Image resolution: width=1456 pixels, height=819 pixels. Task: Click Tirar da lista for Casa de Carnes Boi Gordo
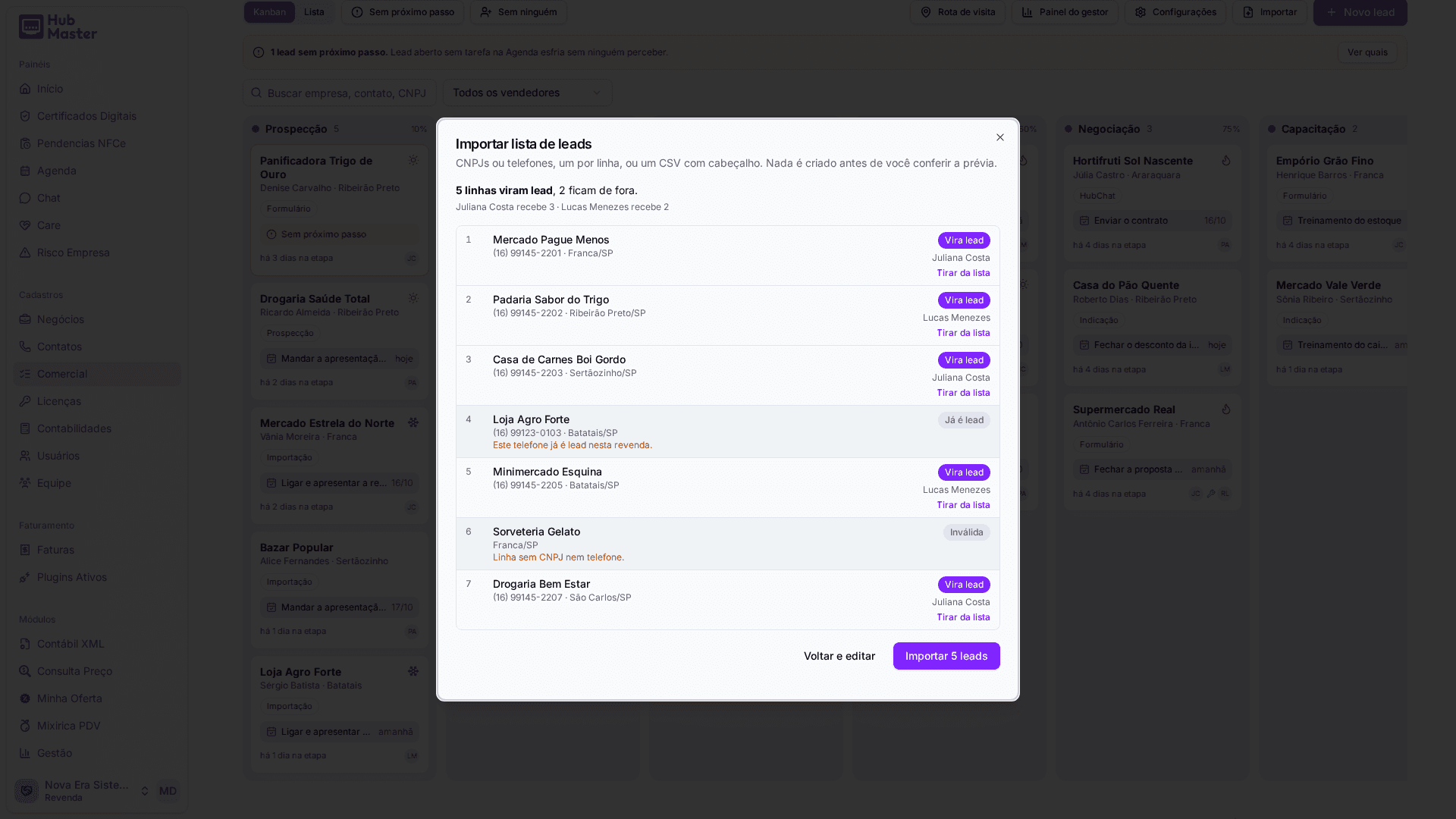963,393
